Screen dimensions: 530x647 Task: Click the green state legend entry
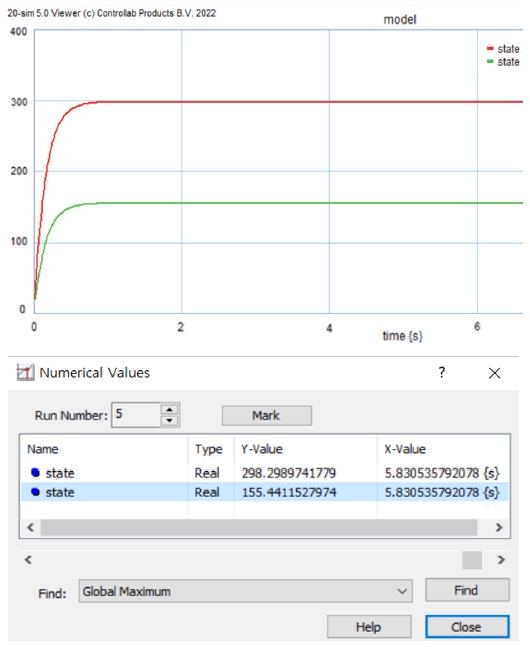[x=503, y=62]
